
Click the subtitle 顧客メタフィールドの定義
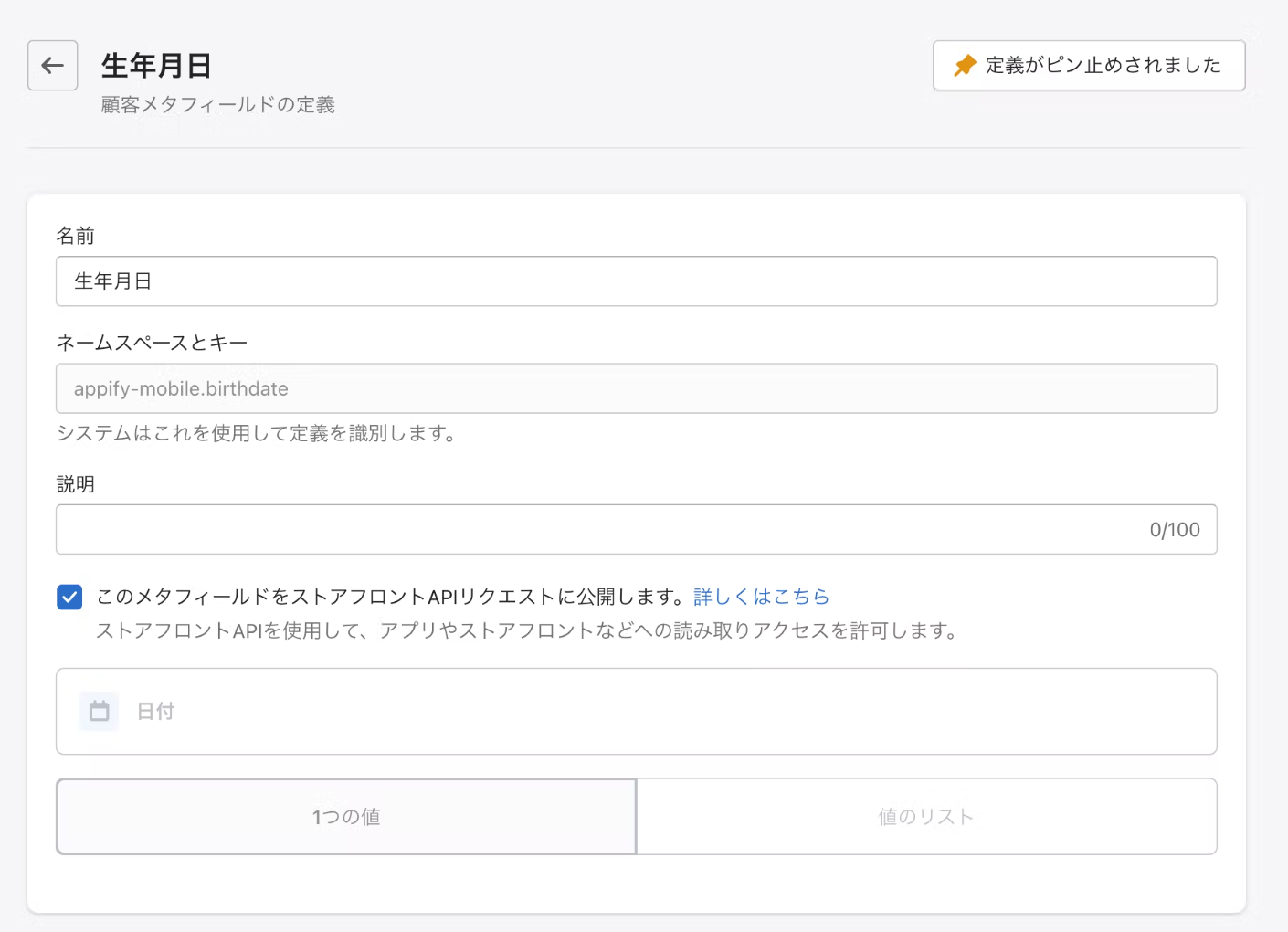(x=217, y=105)
